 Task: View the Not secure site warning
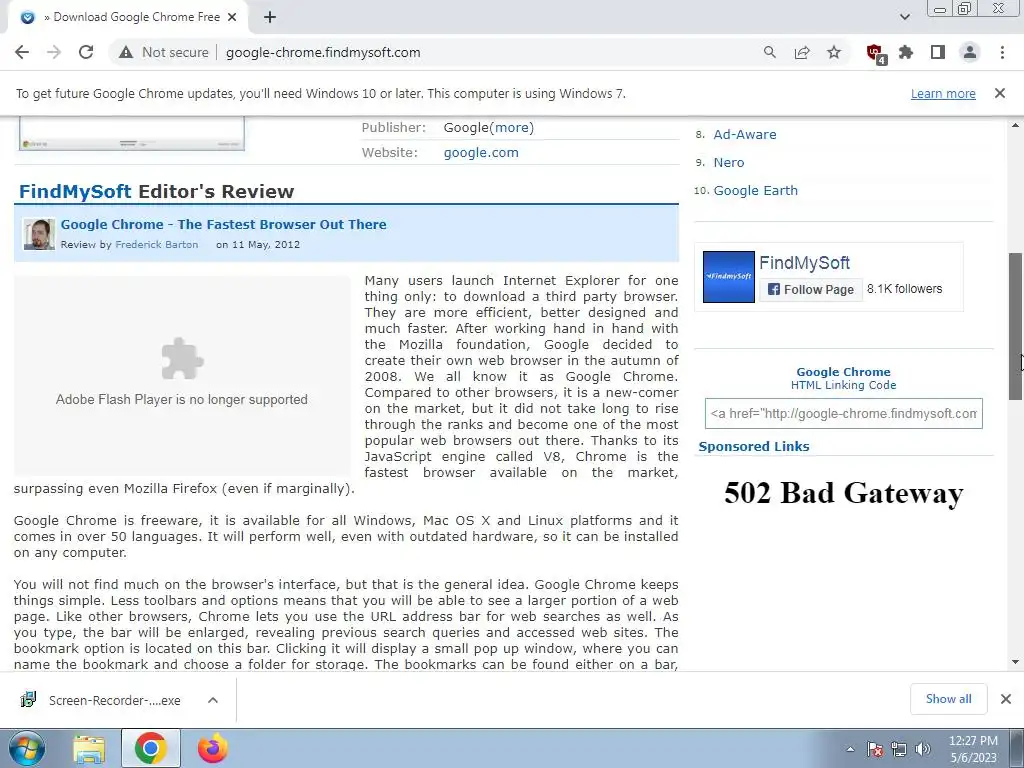coord(163,52)
